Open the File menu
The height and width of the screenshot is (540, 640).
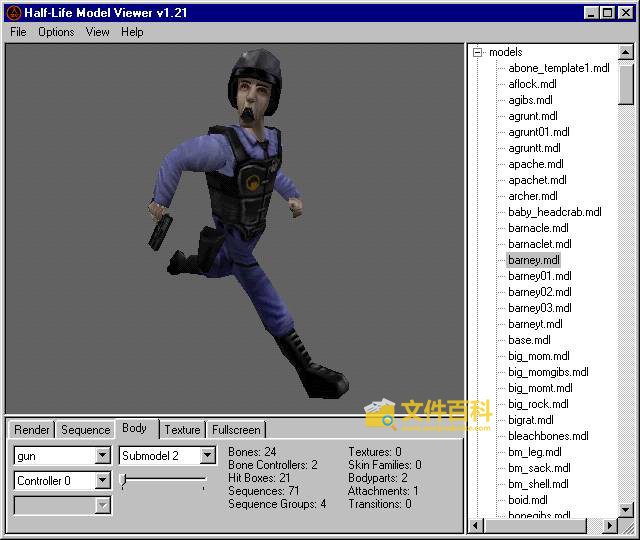(18, 32)
